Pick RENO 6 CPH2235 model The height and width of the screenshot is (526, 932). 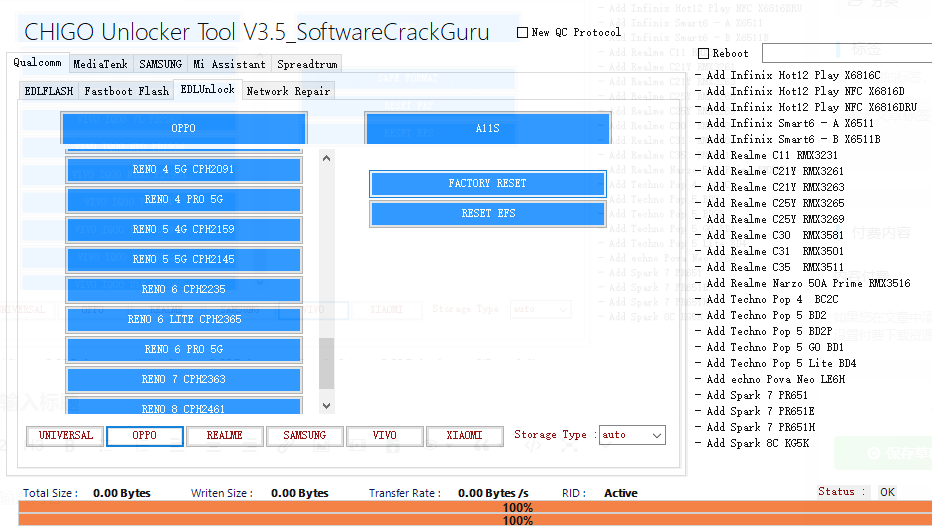183,289
